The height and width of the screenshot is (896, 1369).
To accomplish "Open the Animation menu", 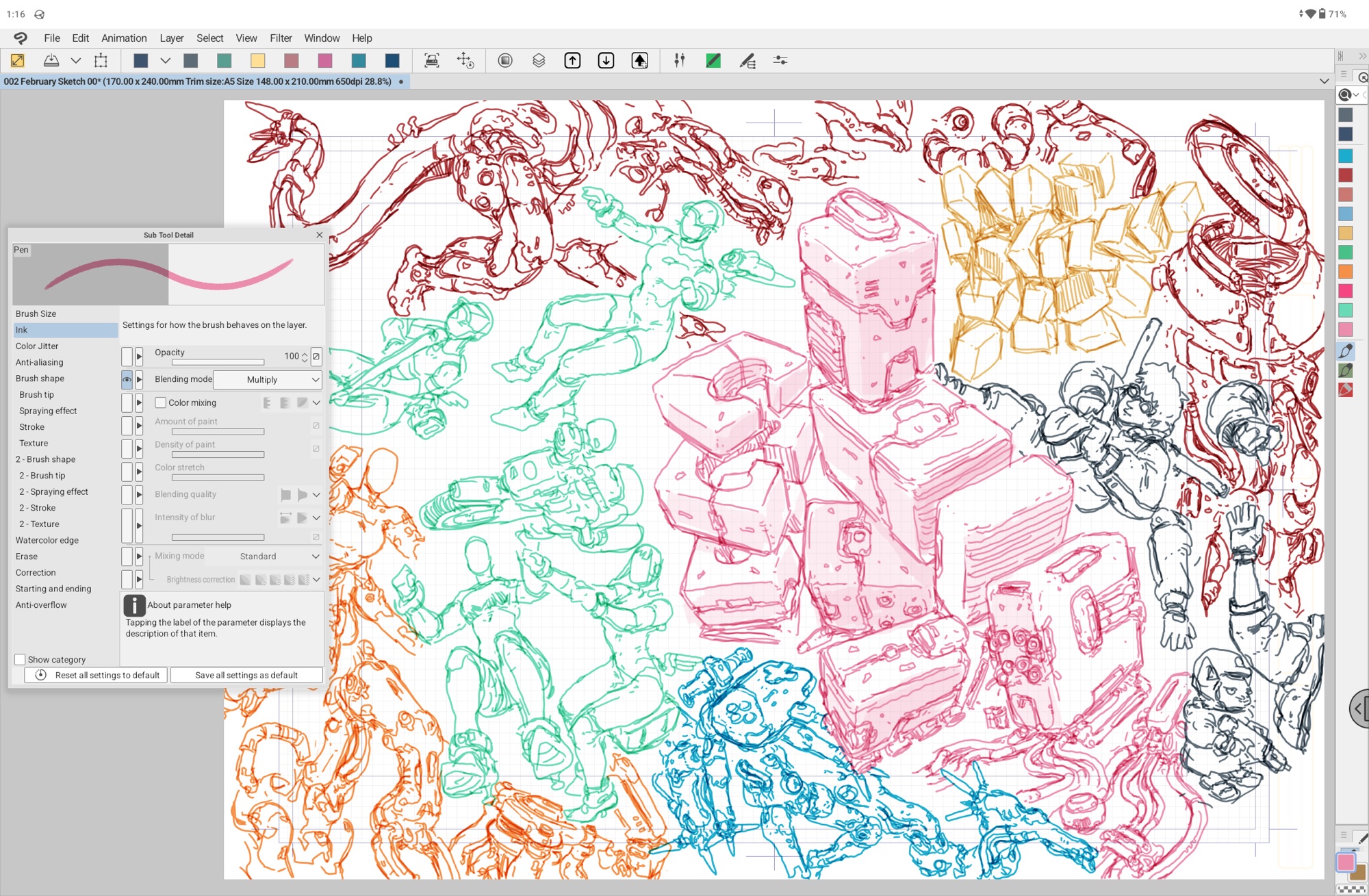I will [x=124, y=38].
